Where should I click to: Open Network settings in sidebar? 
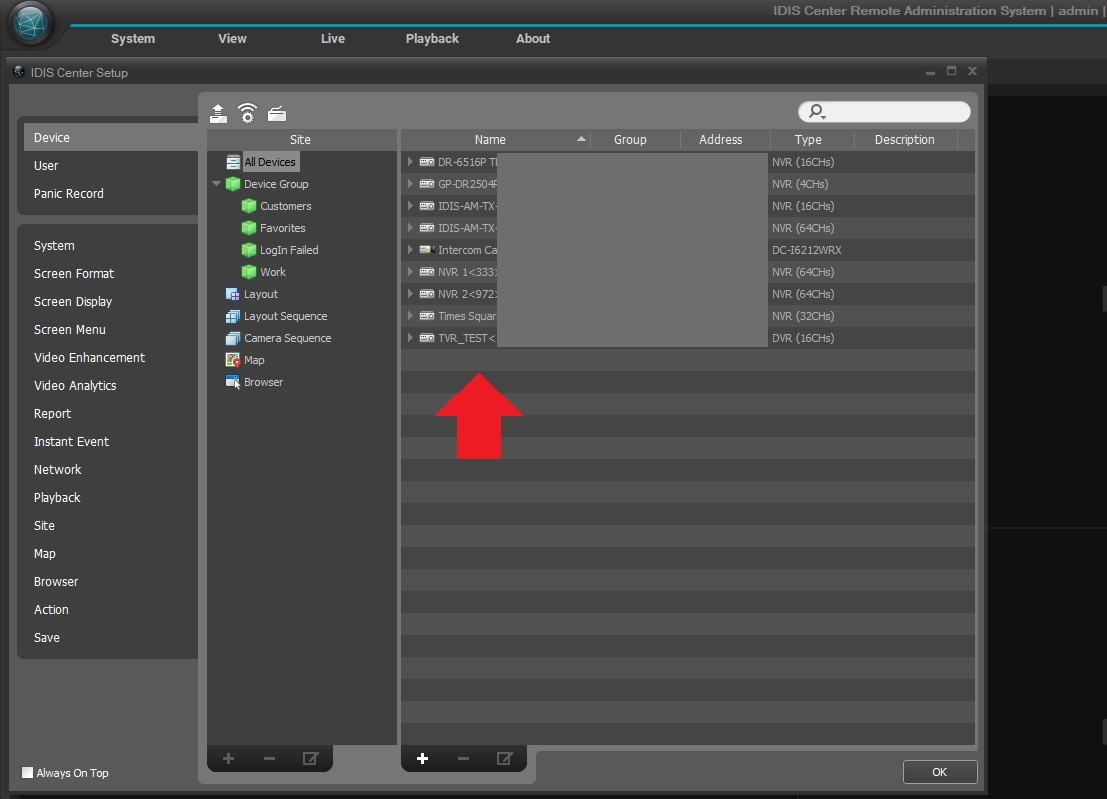58,470
